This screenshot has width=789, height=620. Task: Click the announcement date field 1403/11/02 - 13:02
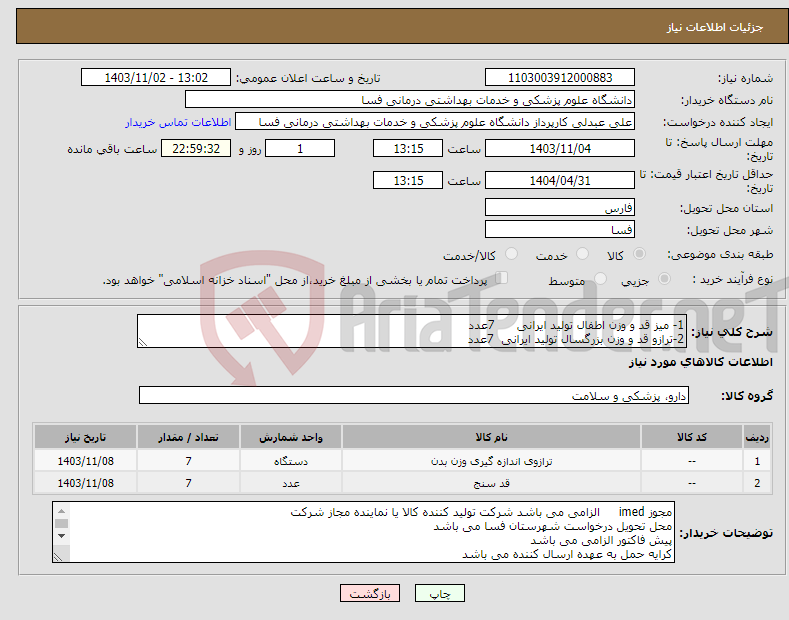click(x=156, y=78)
